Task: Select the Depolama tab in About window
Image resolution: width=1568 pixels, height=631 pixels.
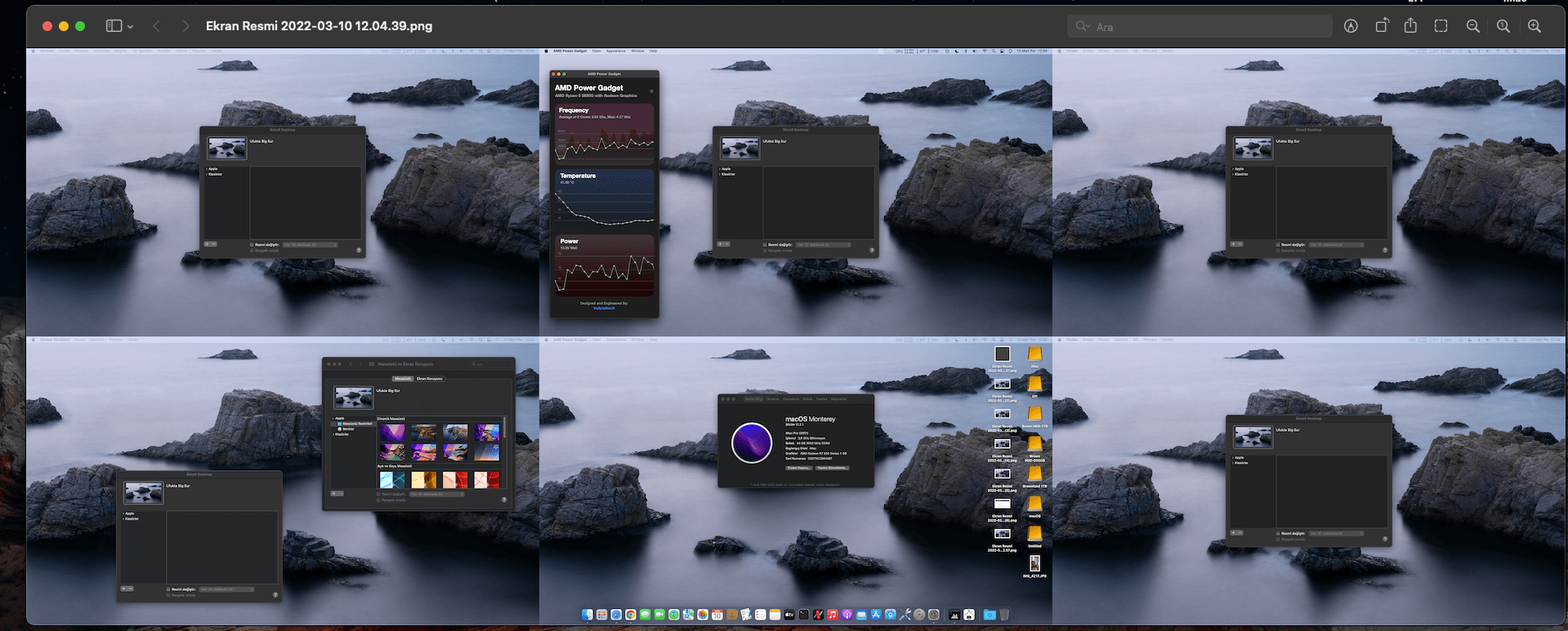Action: [792, 399]
